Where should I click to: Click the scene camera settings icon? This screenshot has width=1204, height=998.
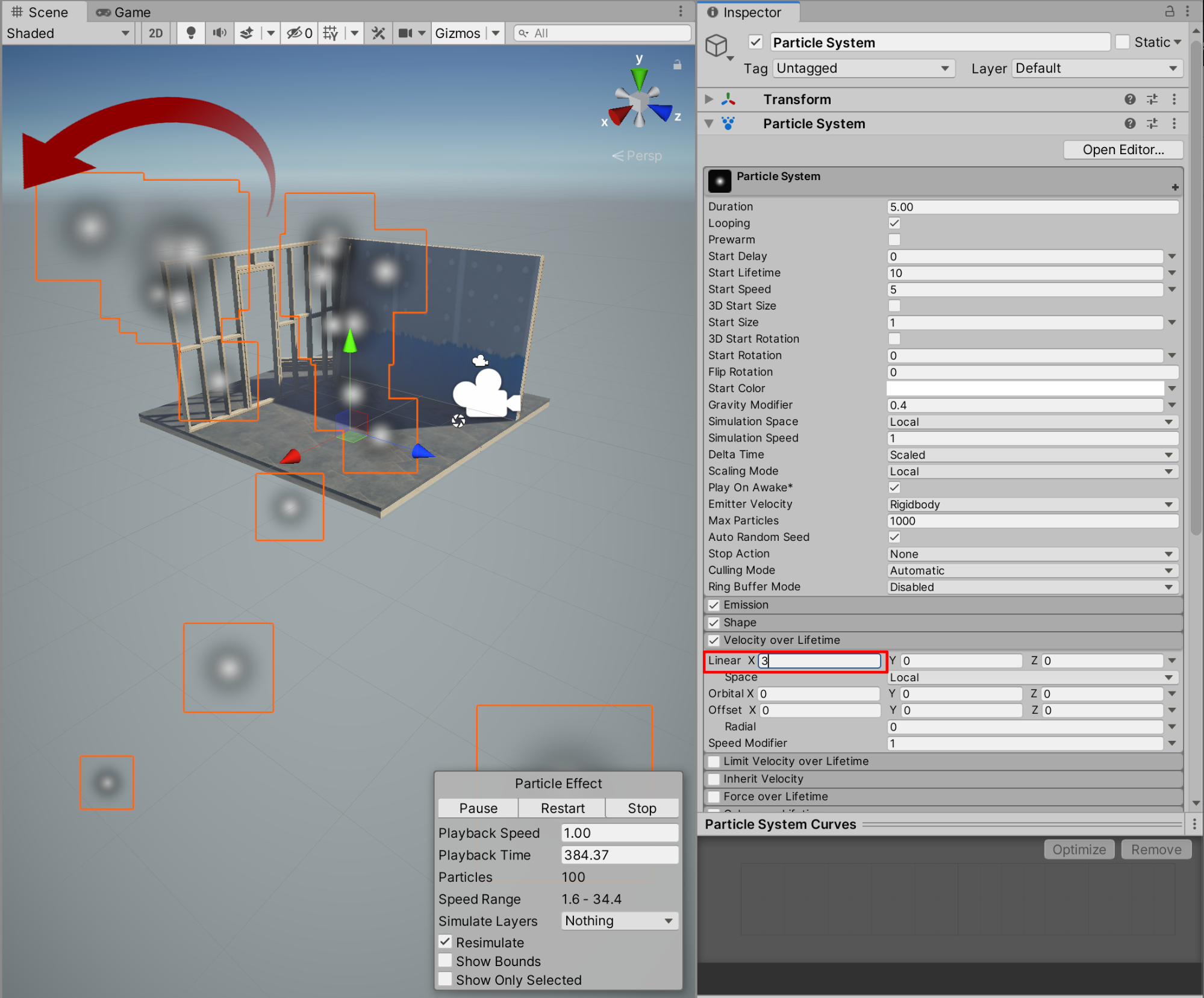405,33
